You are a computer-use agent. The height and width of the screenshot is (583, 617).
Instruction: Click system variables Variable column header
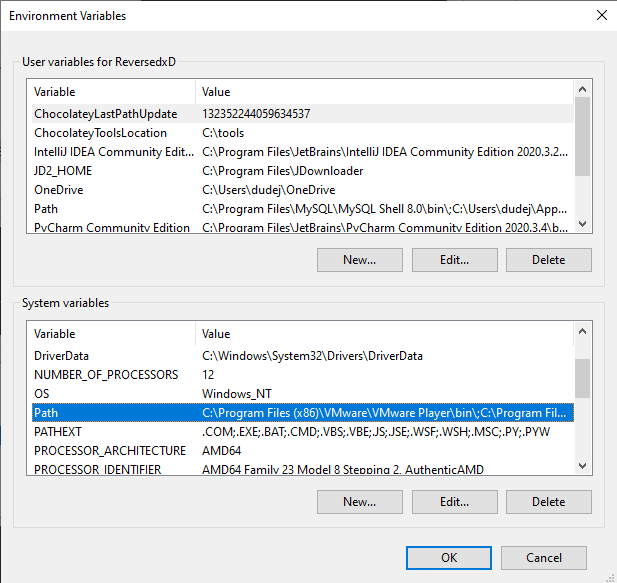tap(113, 334)
